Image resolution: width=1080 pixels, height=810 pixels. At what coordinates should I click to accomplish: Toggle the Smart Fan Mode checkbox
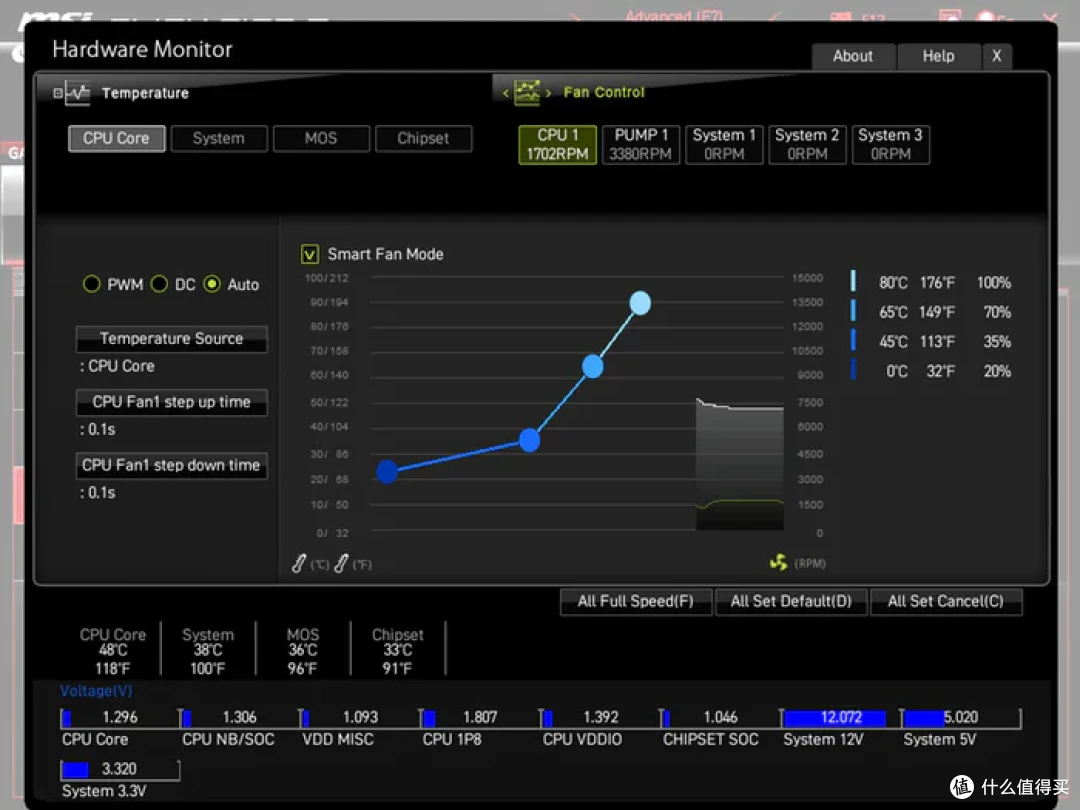[310, 254]
